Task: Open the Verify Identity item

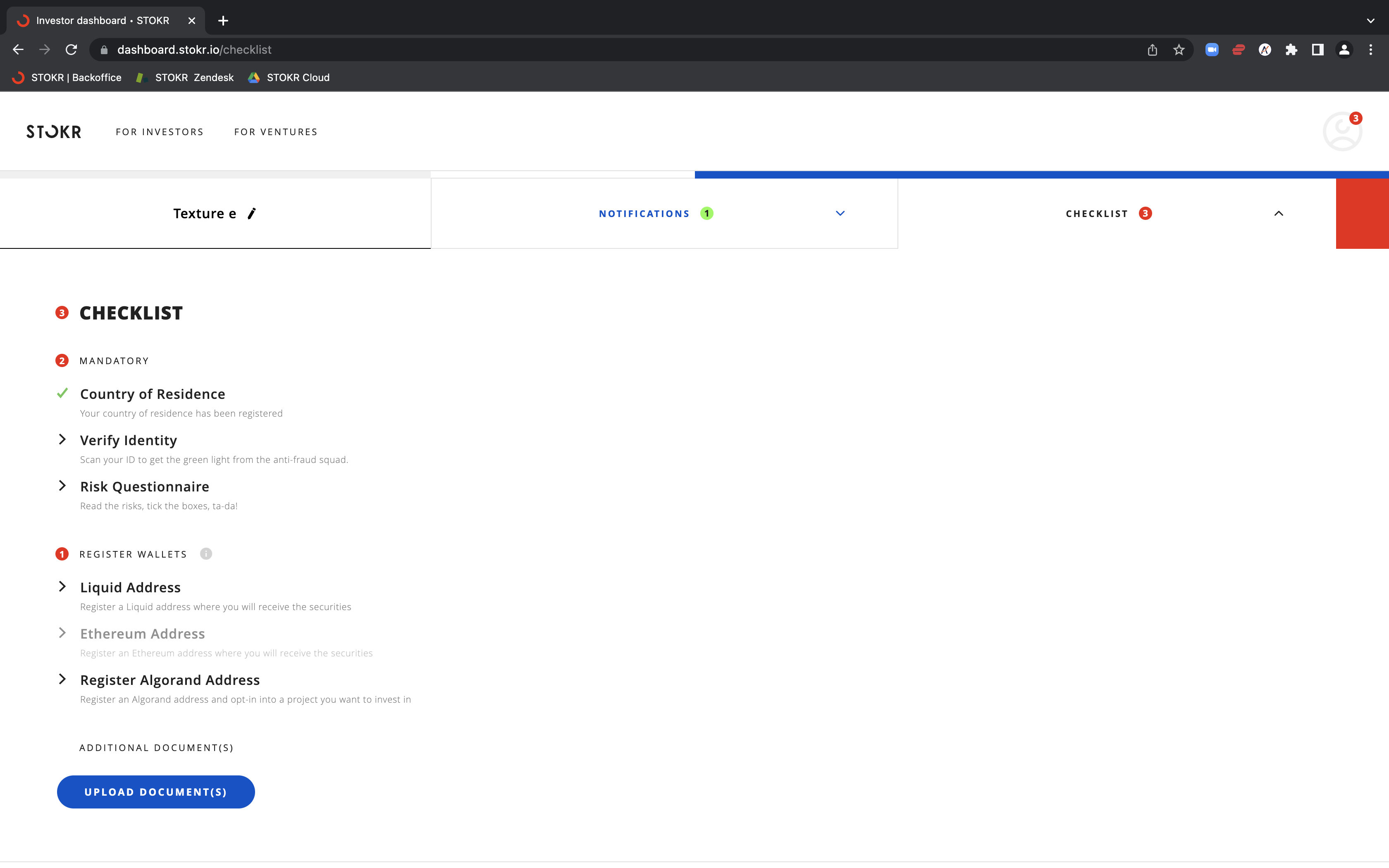Action: pyautogui.click(x=129, y=440)
